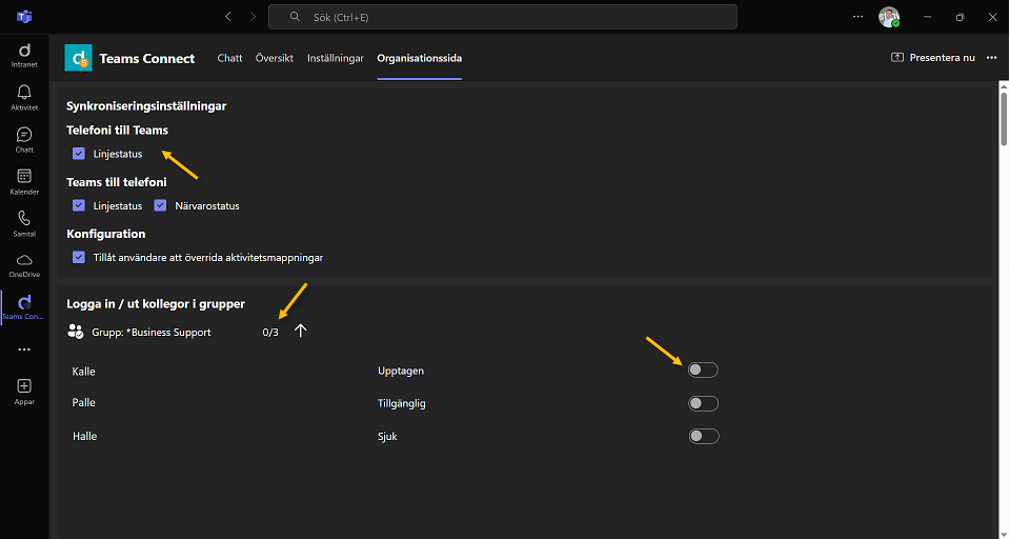Click the name Halle
This screenshot has height=539, width=1009.
[85, 436]
